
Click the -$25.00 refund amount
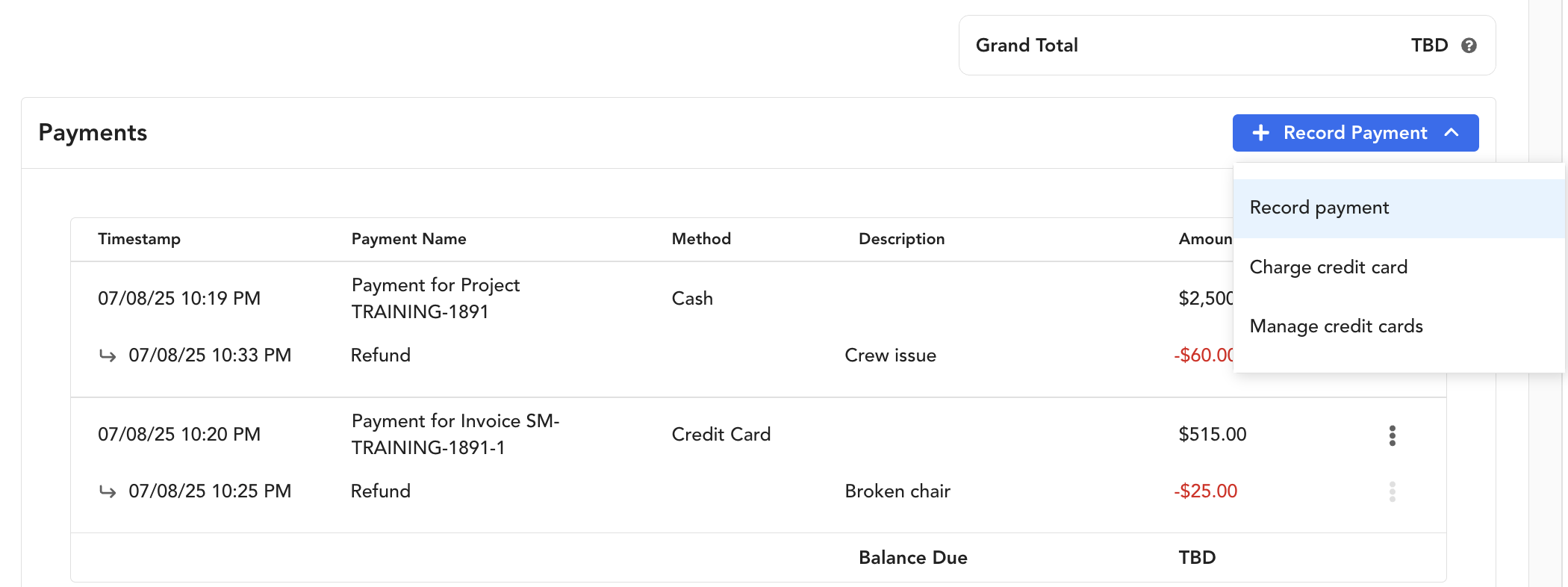[x=1205, y=491]
